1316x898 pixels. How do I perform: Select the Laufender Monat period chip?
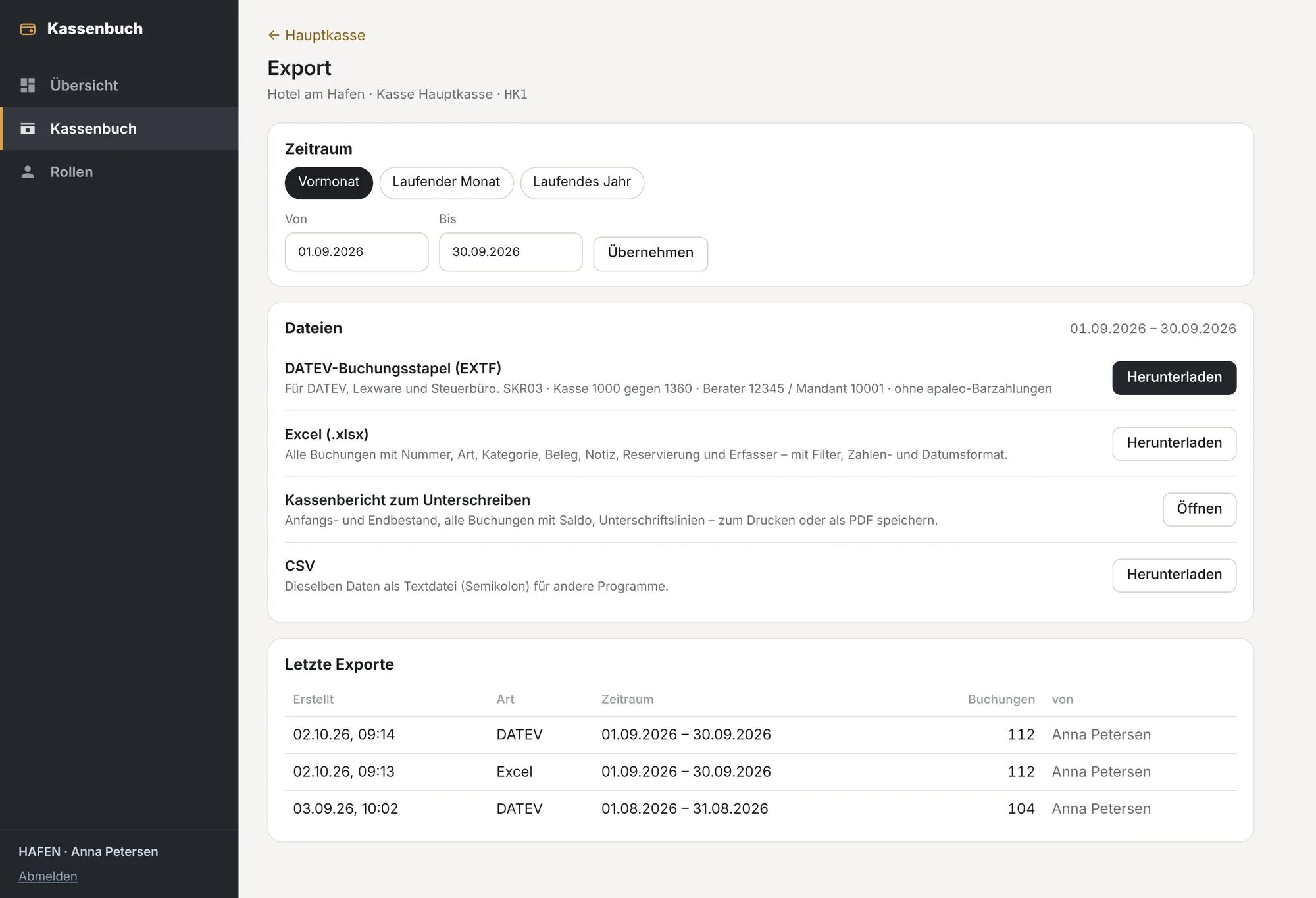coord(446,182)
